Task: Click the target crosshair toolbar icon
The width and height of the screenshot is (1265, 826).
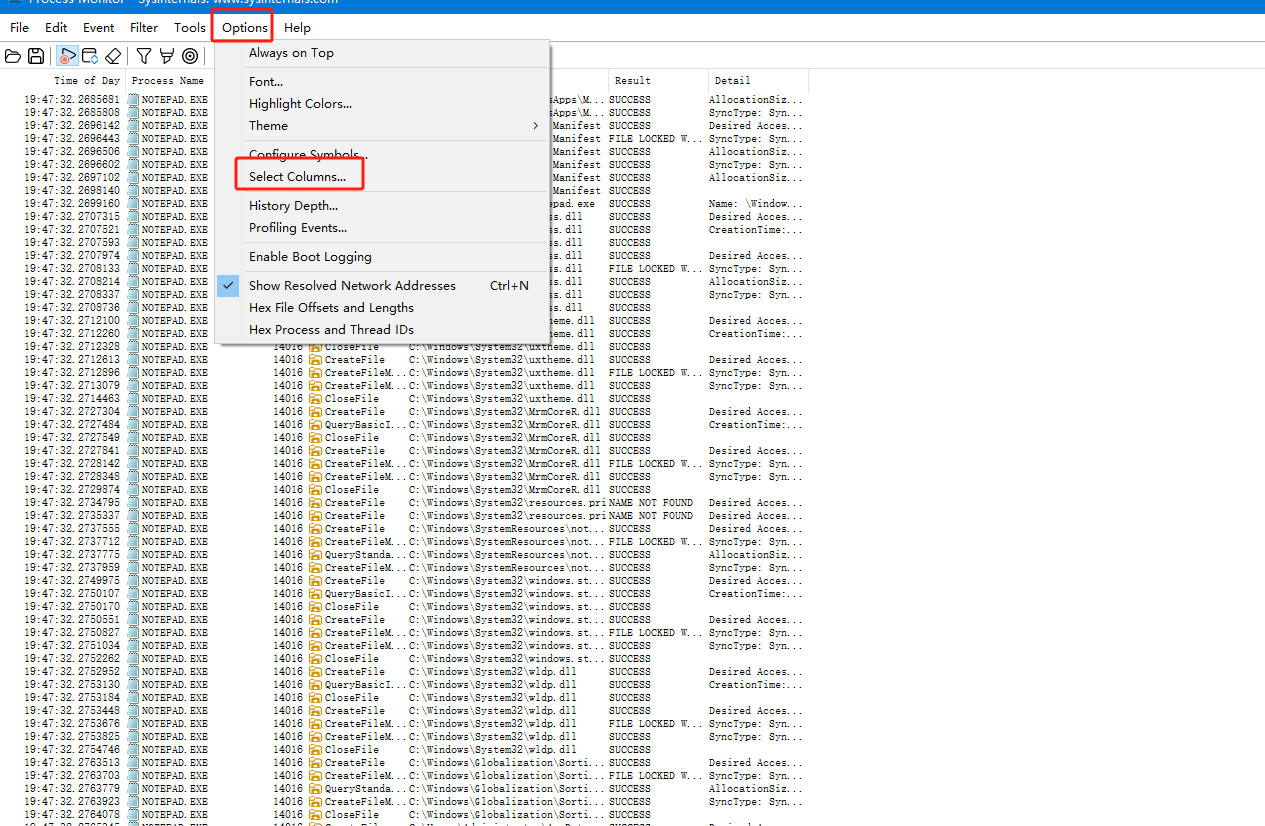Action: tap(190, 56)
